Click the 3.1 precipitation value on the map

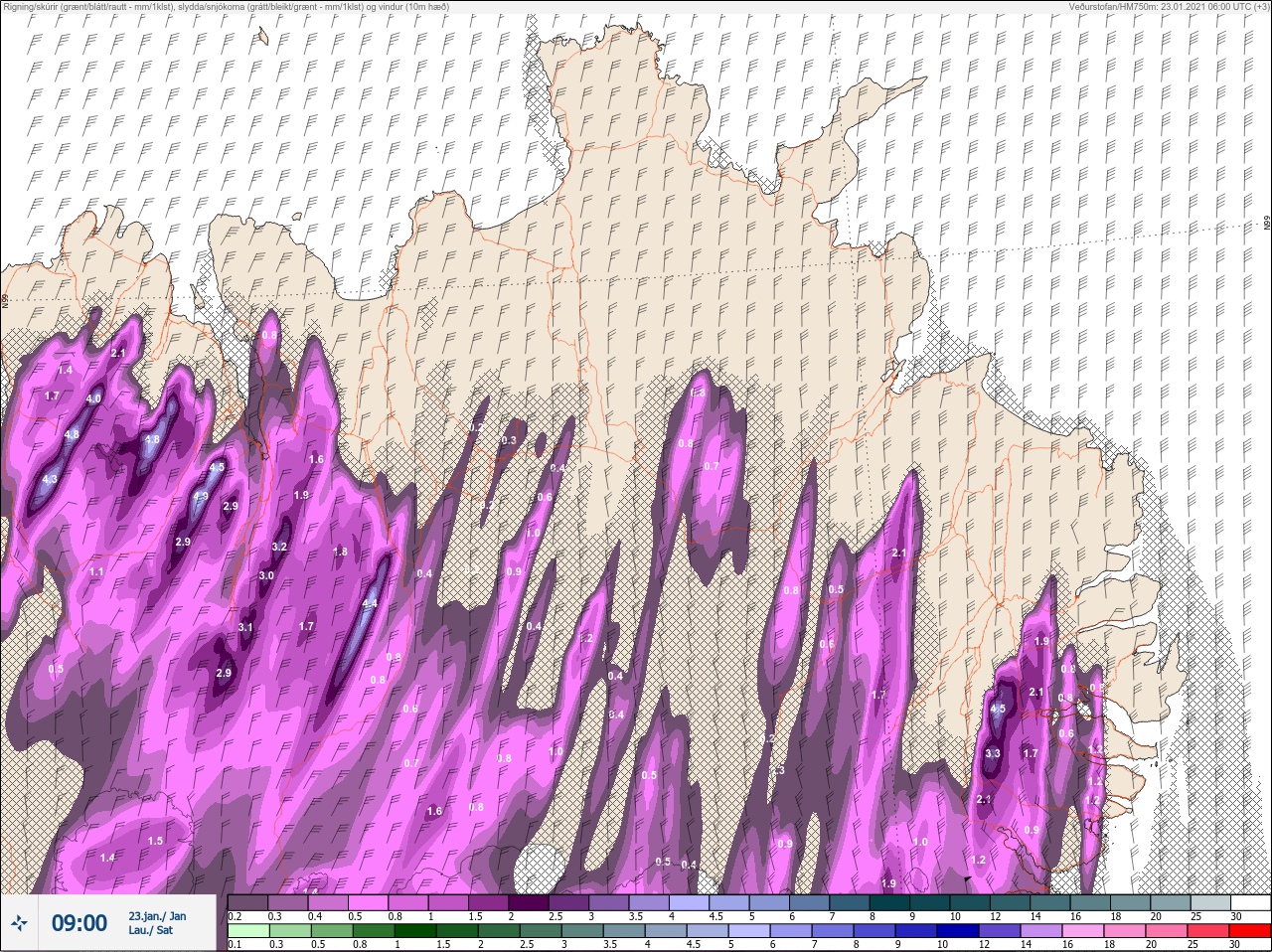(x=245, y=627)
